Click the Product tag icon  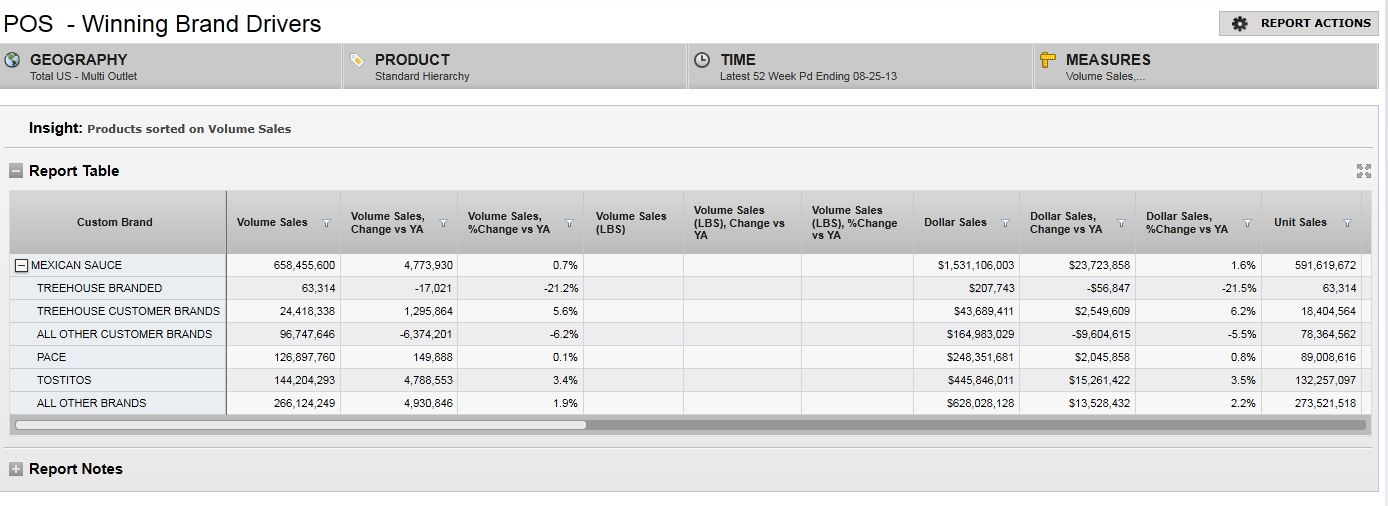358,60
